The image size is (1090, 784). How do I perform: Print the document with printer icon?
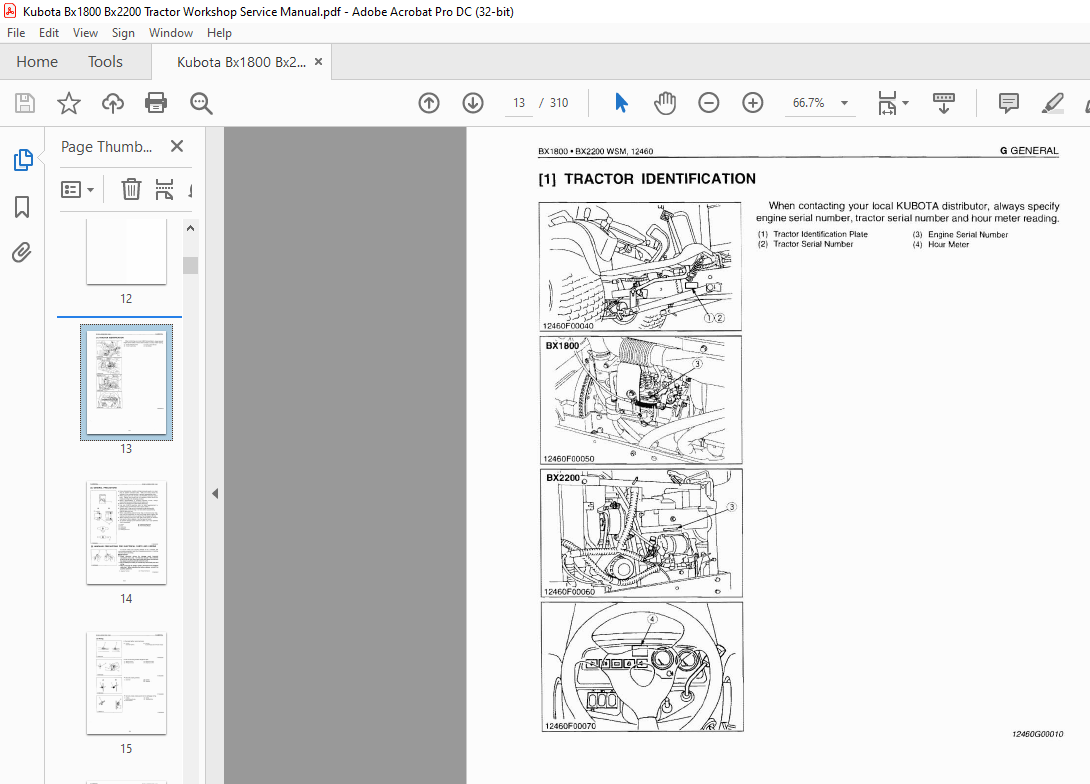(156, 103)
